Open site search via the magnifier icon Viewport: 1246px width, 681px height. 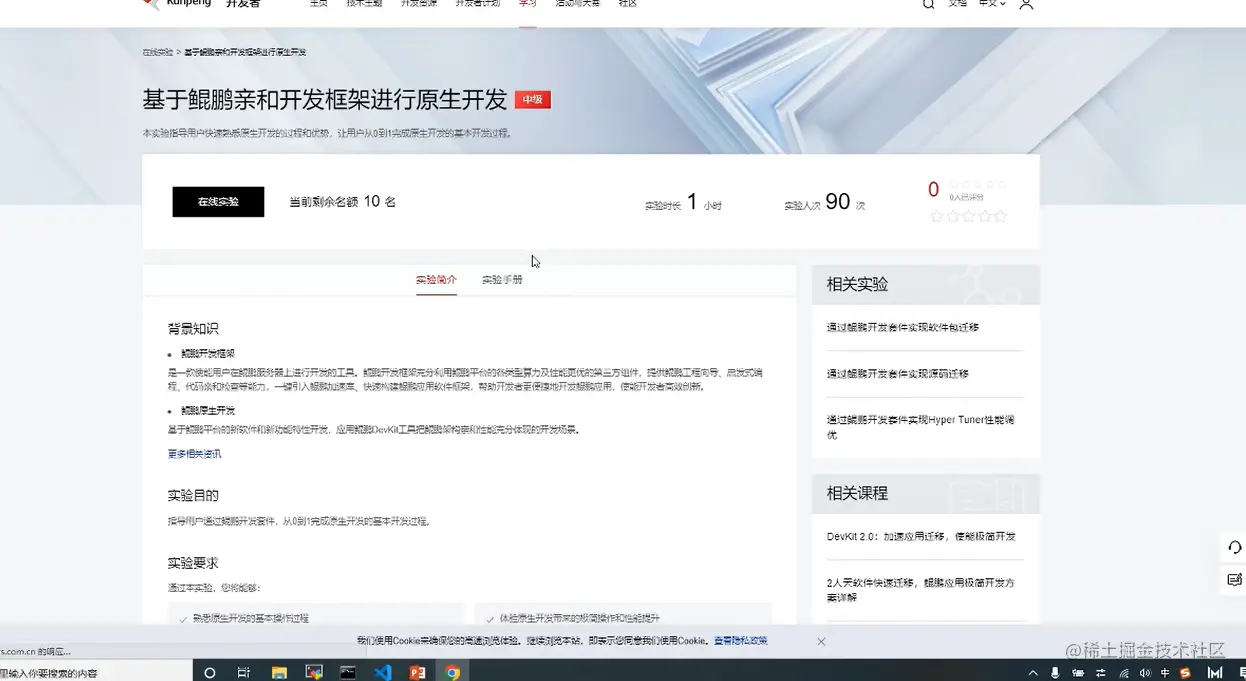[x=928, y=4]
